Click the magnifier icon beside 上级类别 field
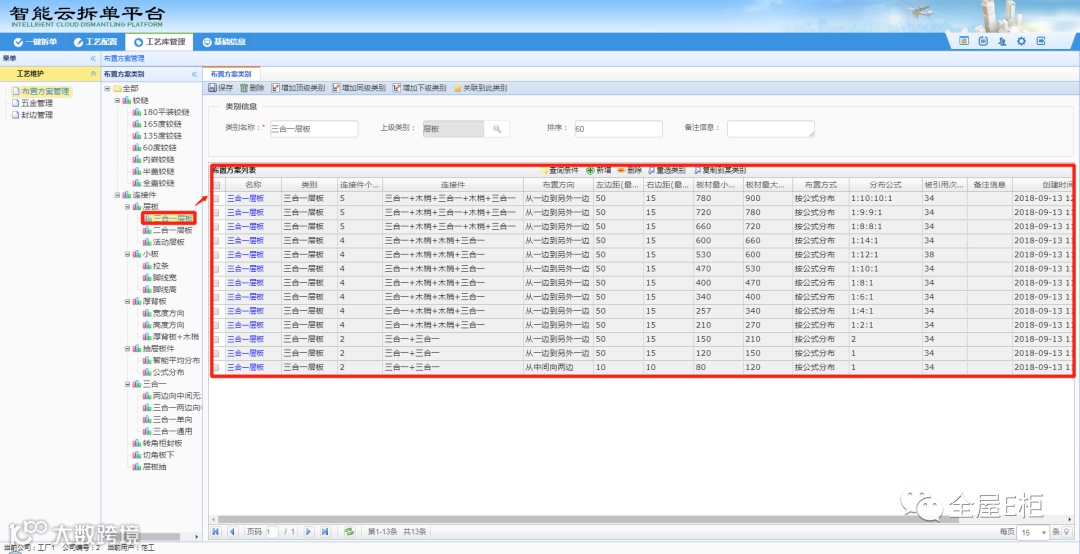The image size is (1080, 554). (x=497, y=129)
